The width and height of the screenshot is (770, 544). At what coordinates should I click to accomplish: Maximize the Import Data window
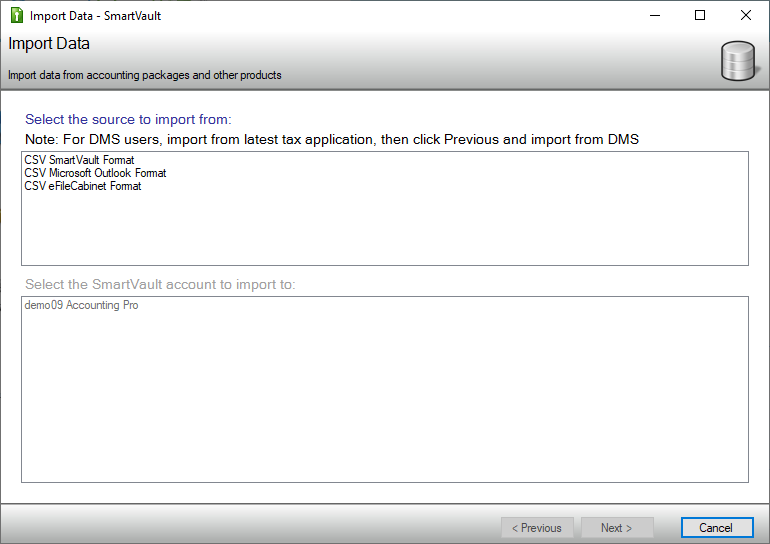point(700,15)
